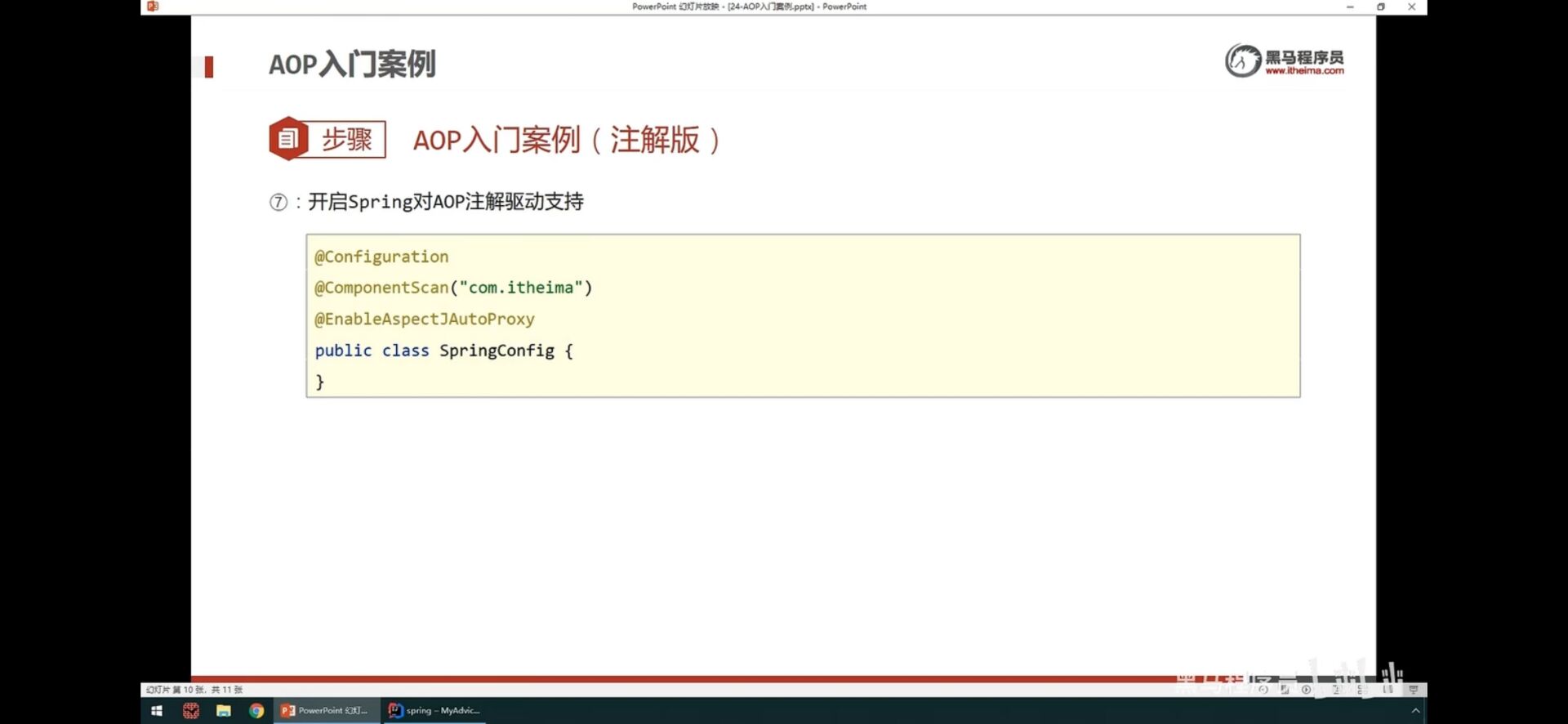Viewport: 1568px width, 724px height.
Task: Click the '@Configuration' annotation line
Action: (381, 257)
